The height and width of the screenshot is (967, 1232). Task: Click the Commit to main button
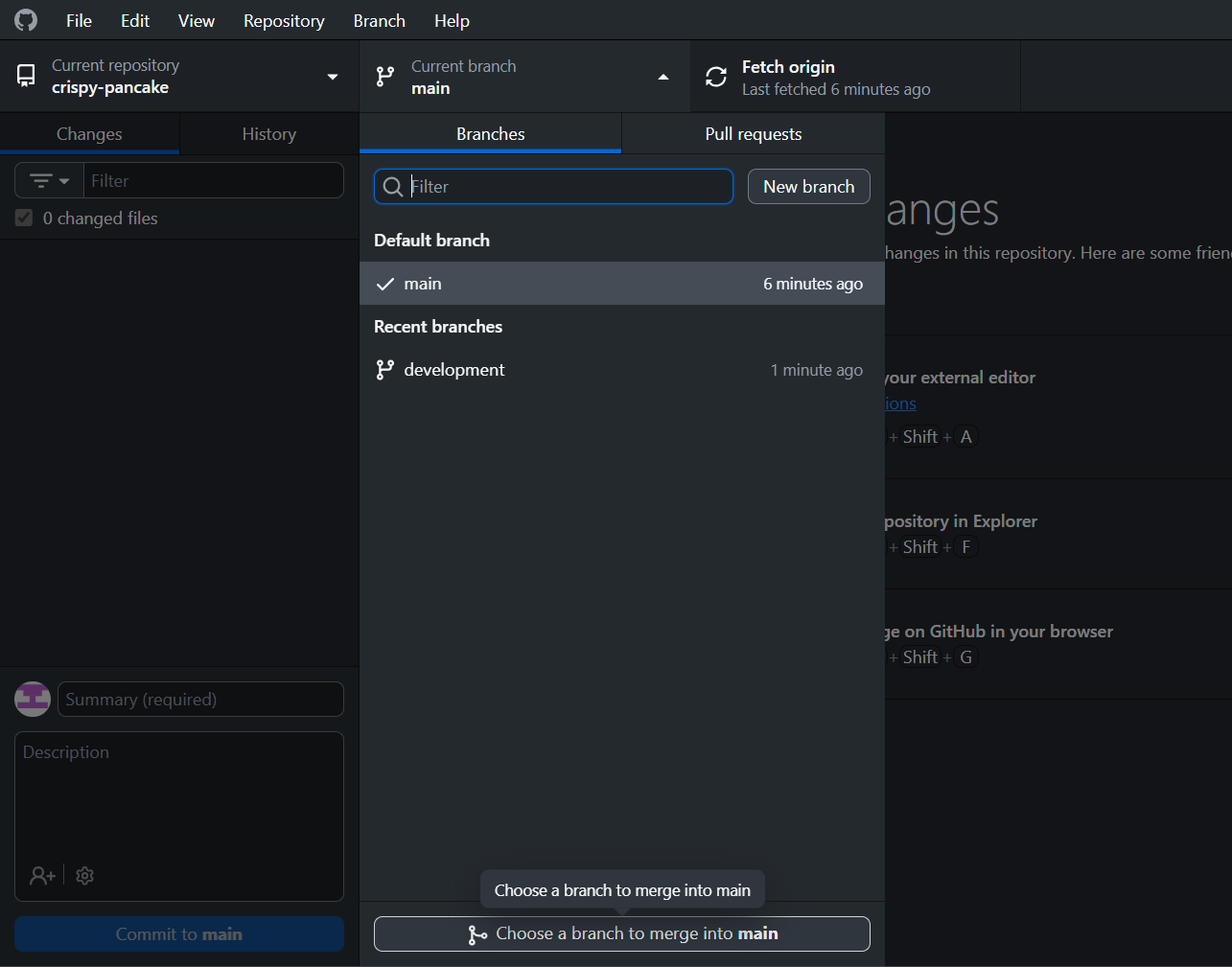pos(179,934)
